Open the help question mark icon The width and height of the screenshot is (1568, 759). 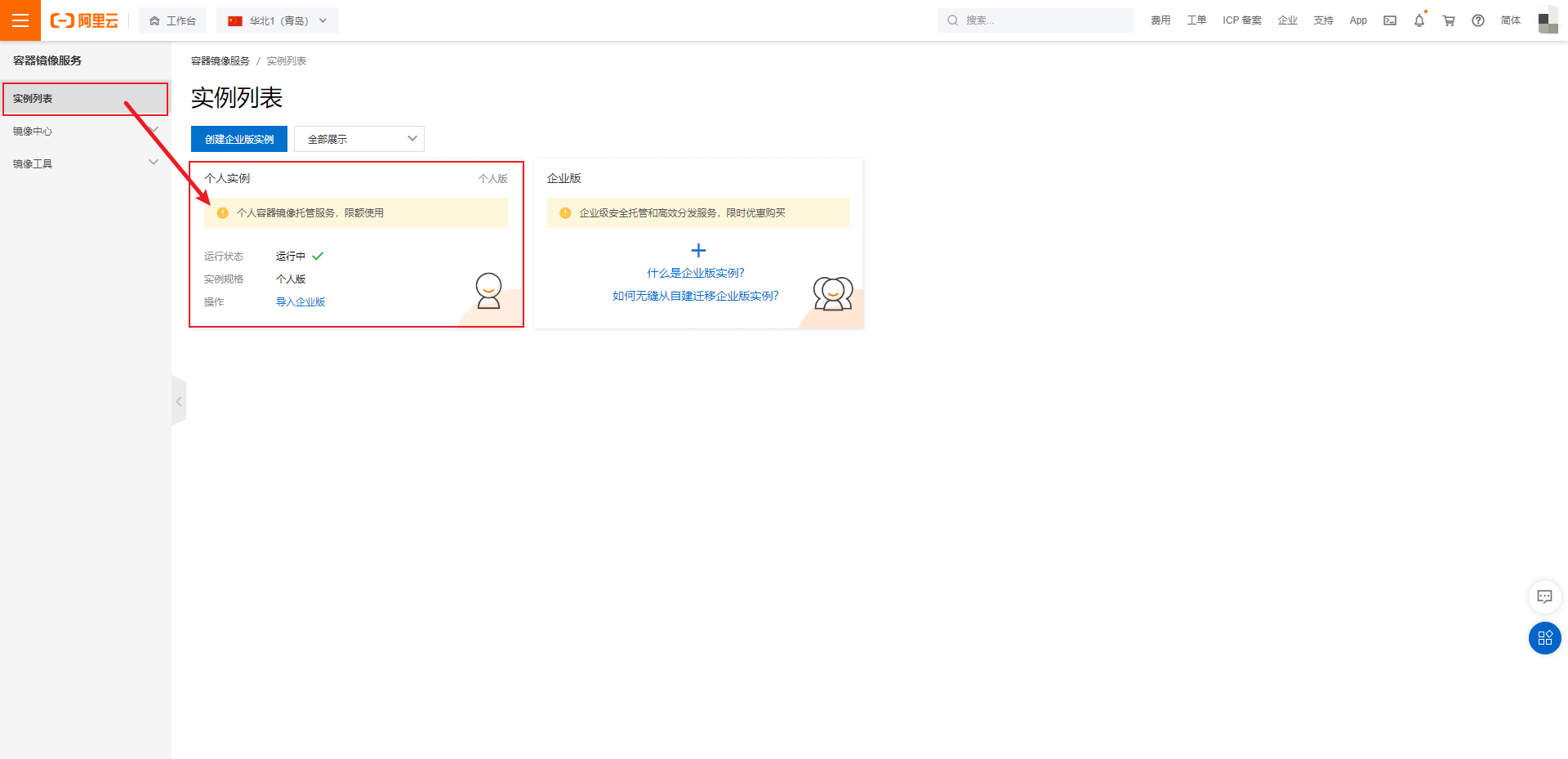(1478, 20)
